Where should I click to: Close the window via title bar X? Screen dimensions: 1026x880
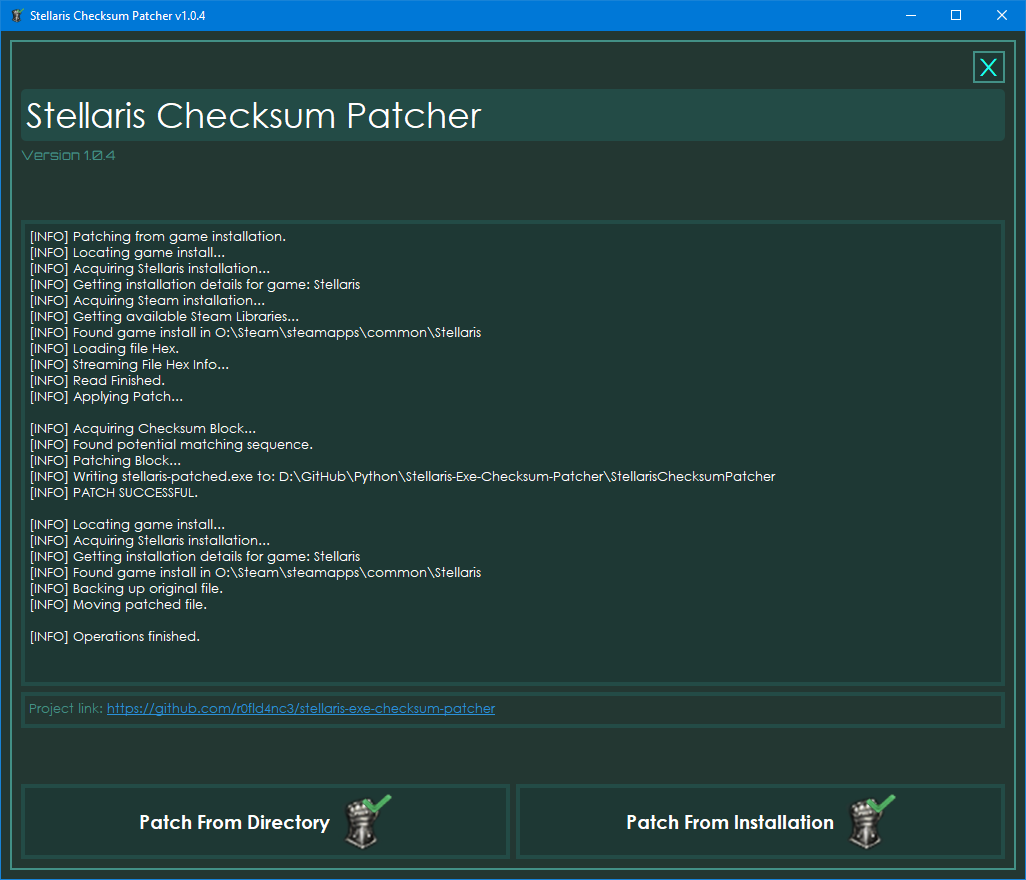tap(1002, 15)
